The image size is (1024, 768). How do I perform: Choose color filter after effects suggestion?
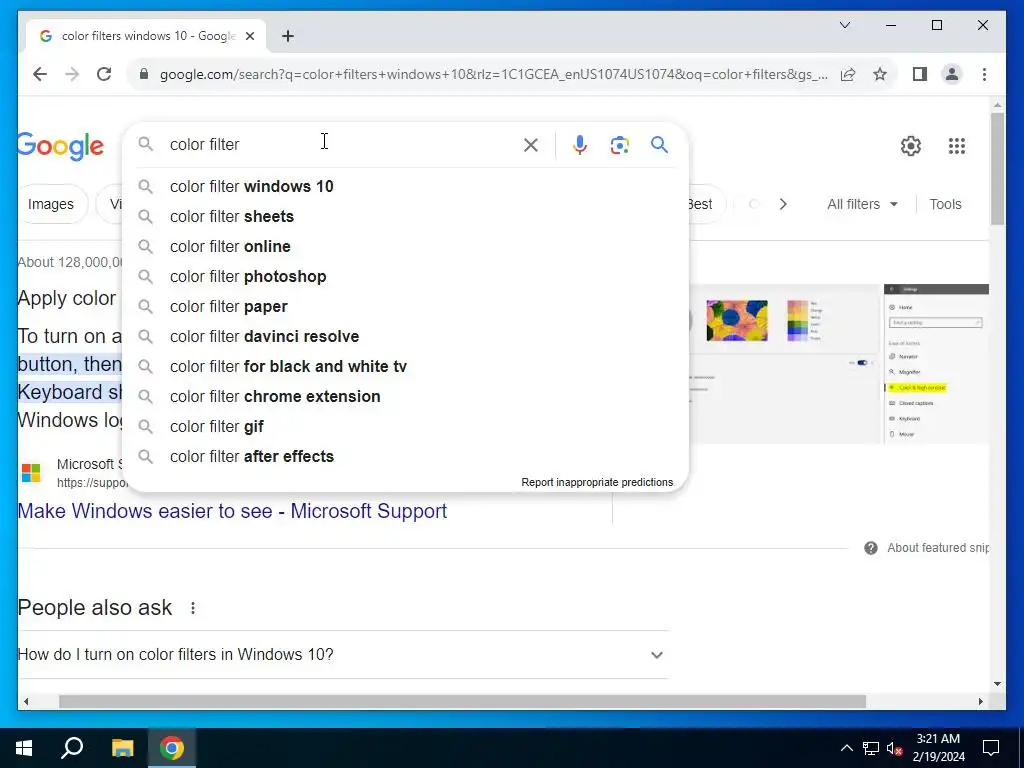405,457
